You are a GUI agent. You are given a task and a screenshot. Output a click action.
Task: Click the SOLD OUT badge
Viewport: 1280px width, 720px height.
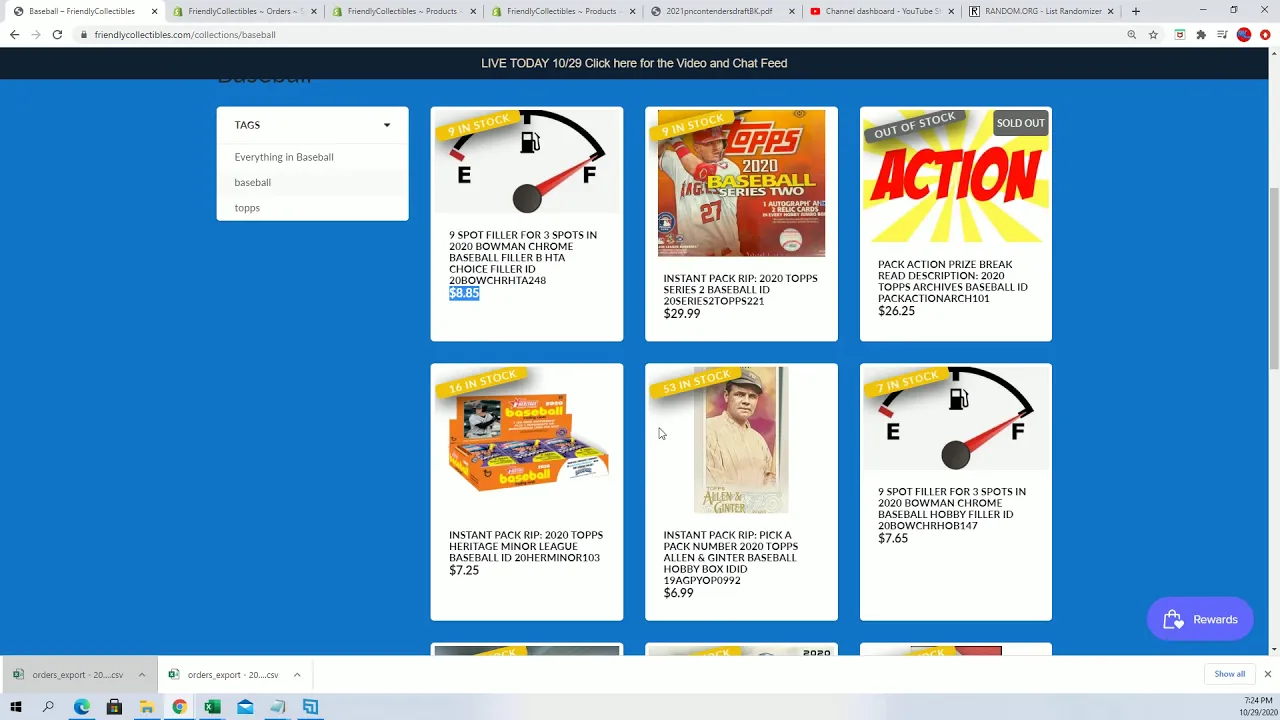pyautogui.click(x=1020, y=123)
